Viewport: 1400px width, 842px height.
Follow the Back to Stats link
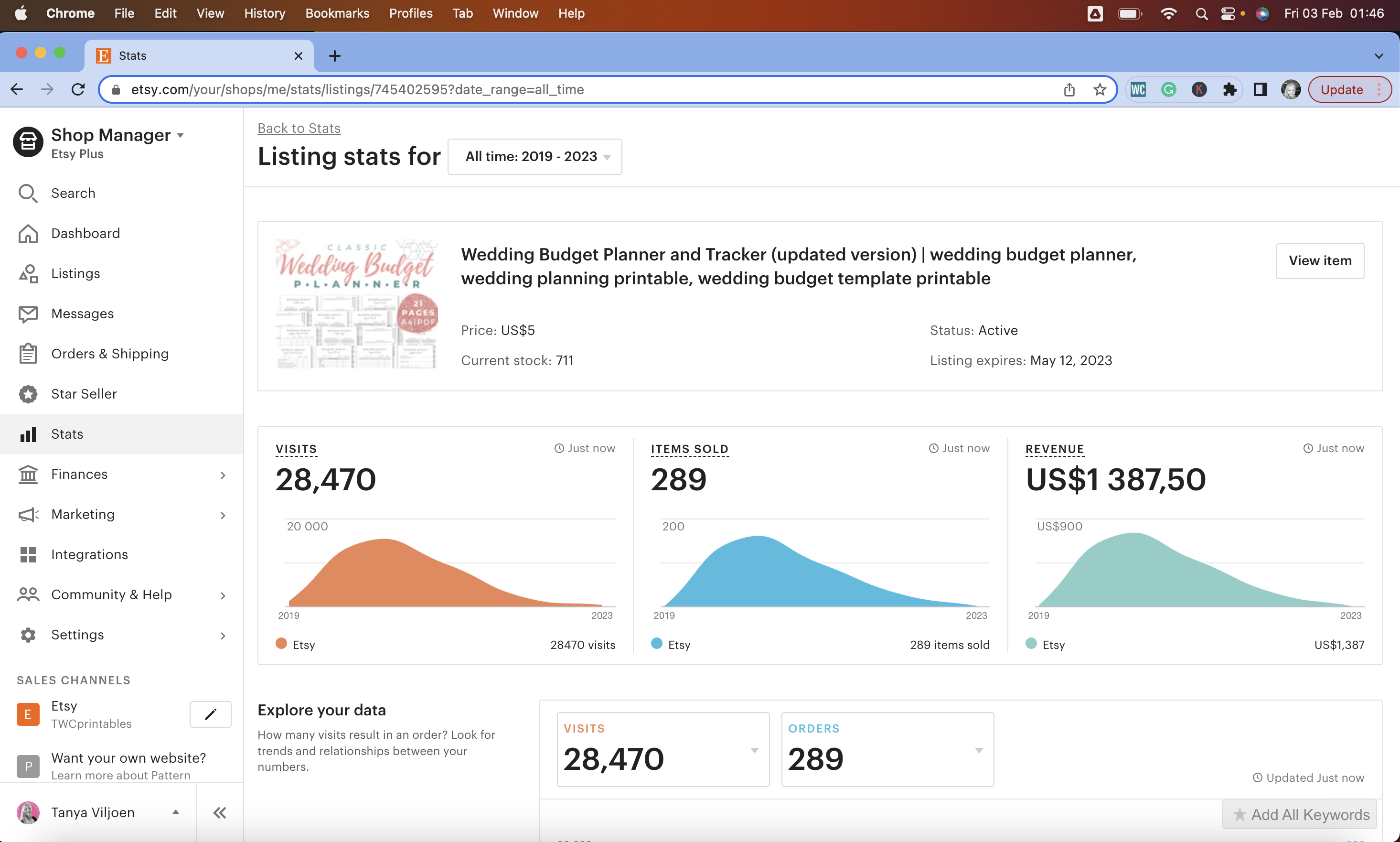[299, 128]
